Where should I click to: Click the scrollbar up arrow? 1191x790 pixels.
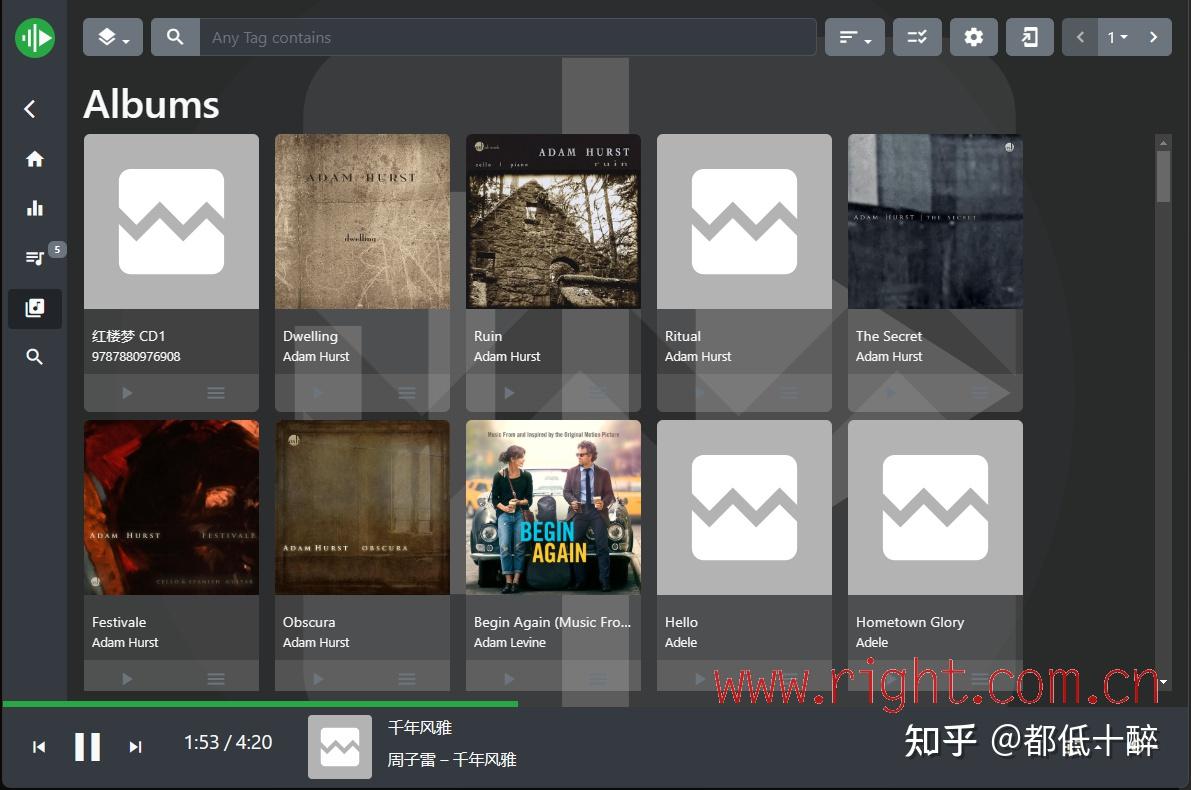tap(1163, 142)
